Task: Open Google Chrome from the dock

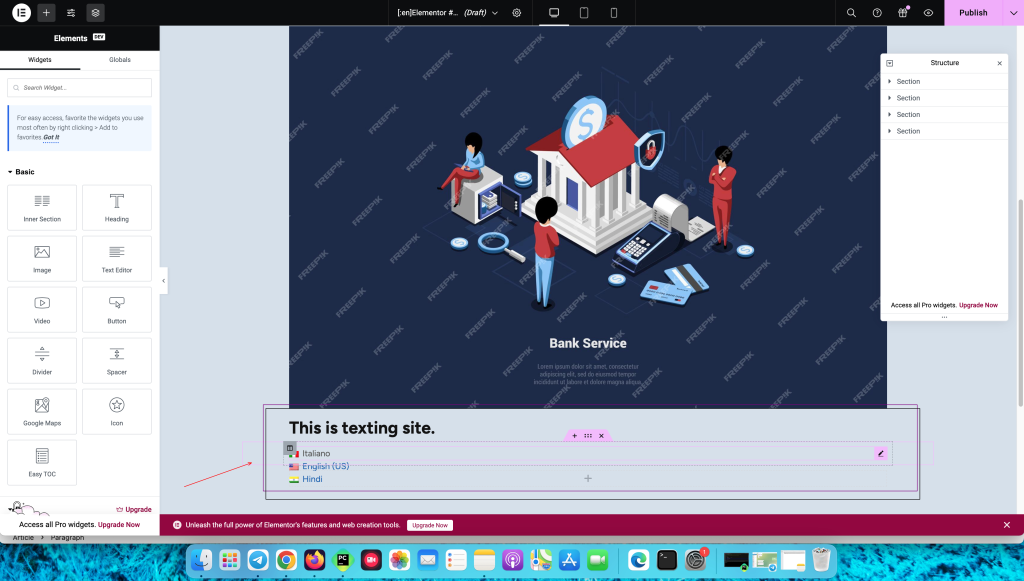Action: [x=286, y=560]
